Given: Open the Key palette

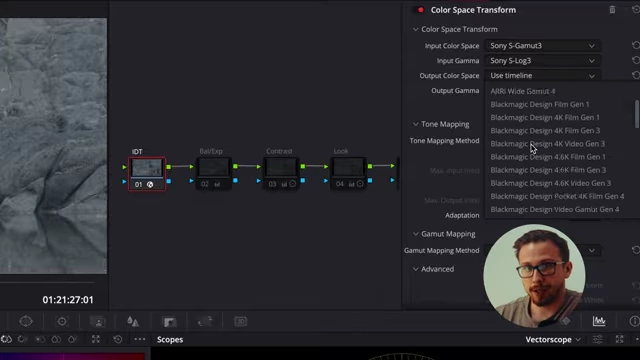Looking at the screenshot, I should point(169,322).
